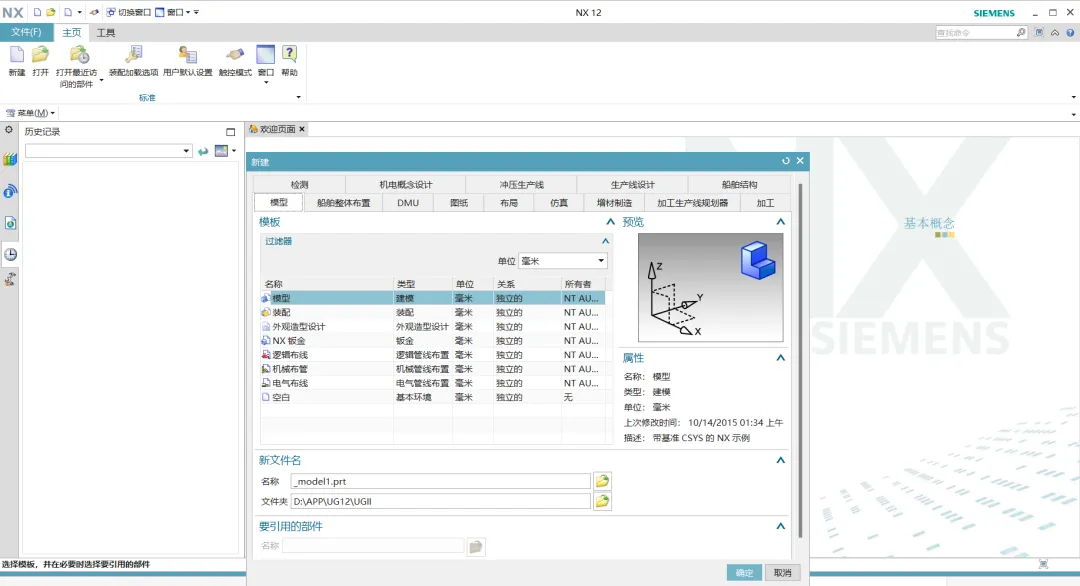
Task: Switch to the 工具 ribbon tab
Action: [105, 32]
